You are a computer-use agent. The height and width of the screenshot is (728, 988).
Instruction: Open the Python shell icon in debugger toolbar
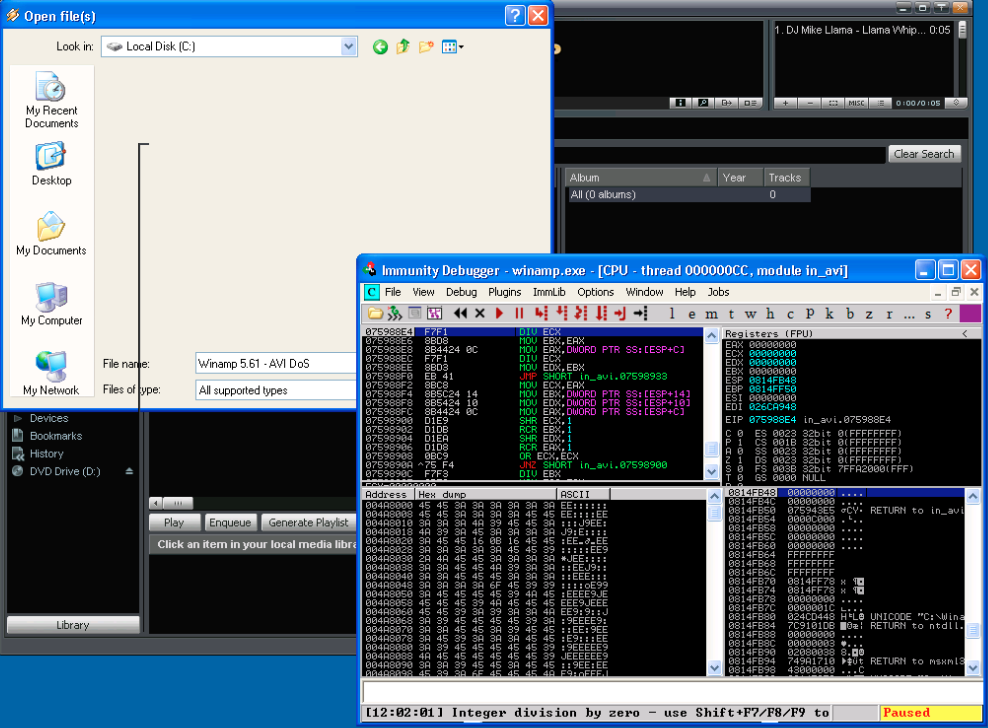click(435, 313)
